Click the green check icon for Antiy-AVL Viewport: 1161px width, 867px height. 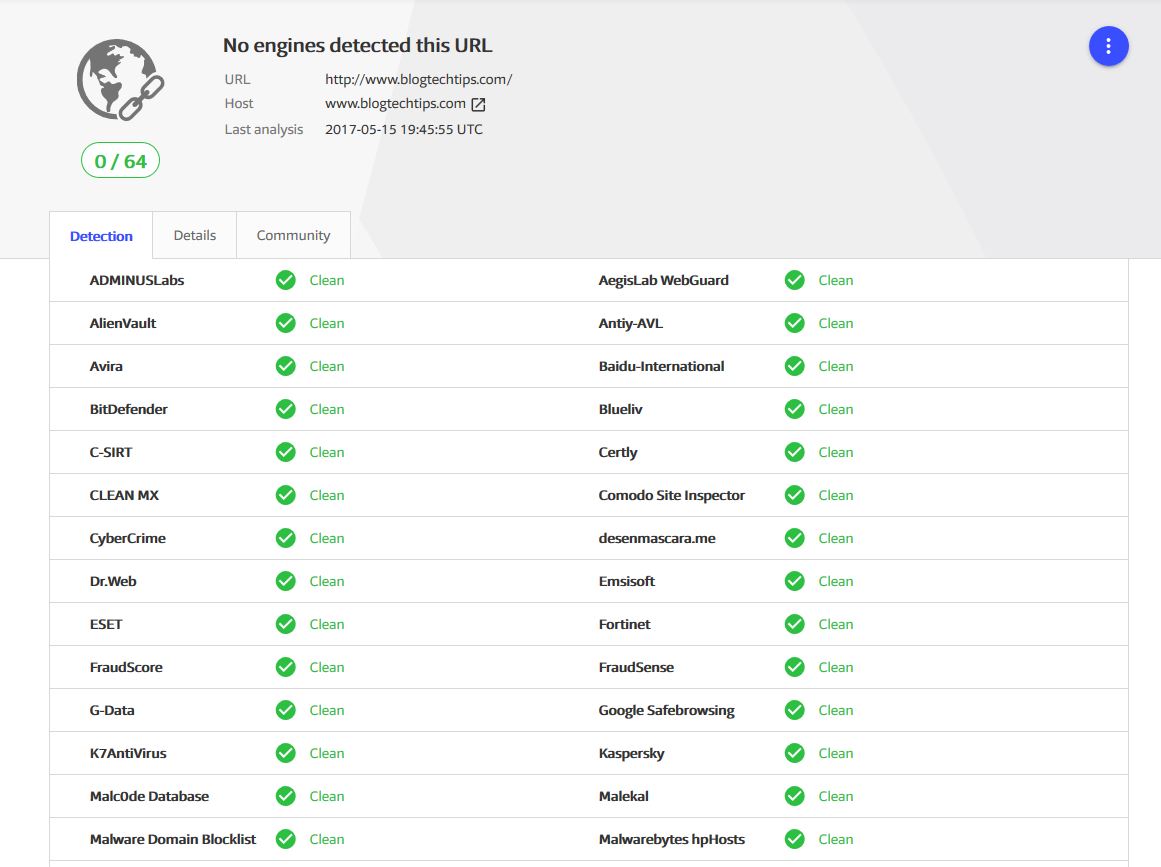coord(794,324)
